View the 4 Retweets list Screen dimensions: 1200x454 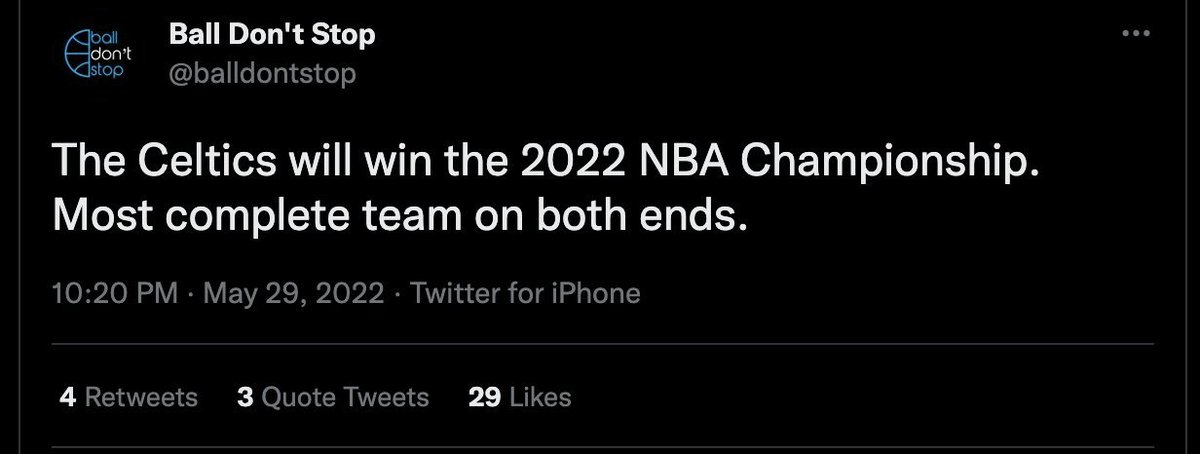click(129, 397)
